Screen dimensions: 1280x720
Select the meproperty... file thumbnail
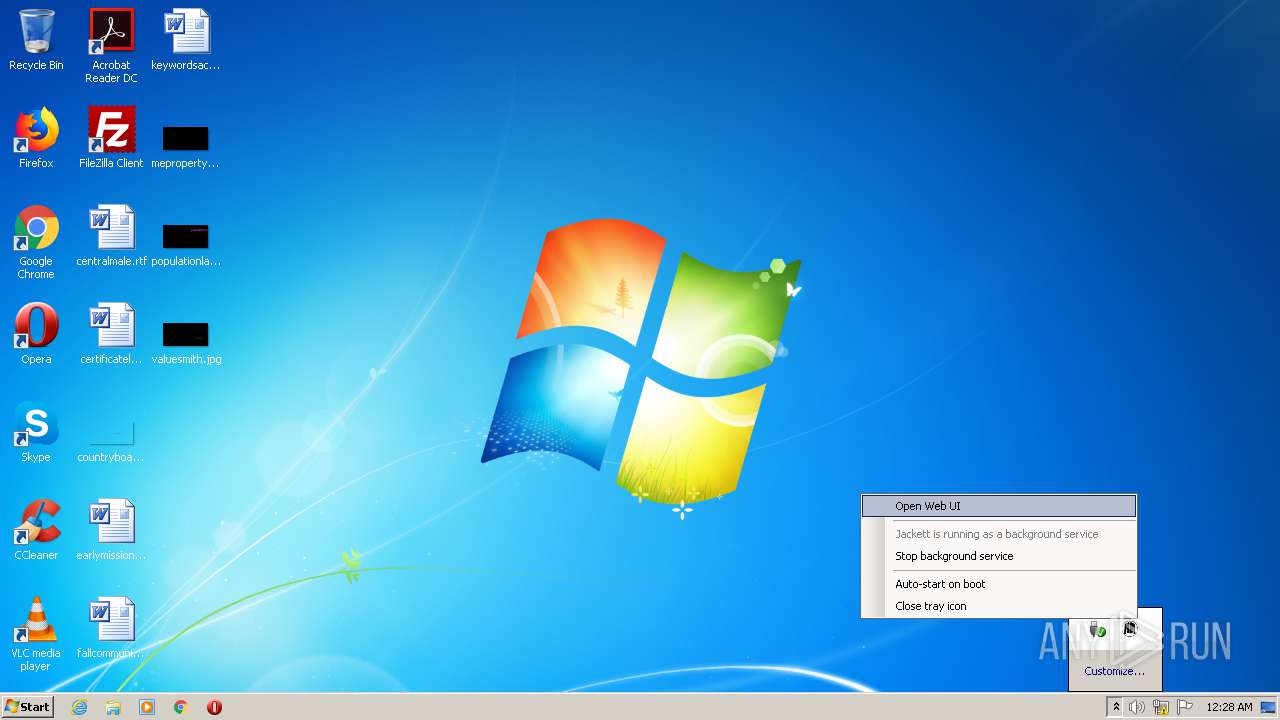click(x=186, y=146)
